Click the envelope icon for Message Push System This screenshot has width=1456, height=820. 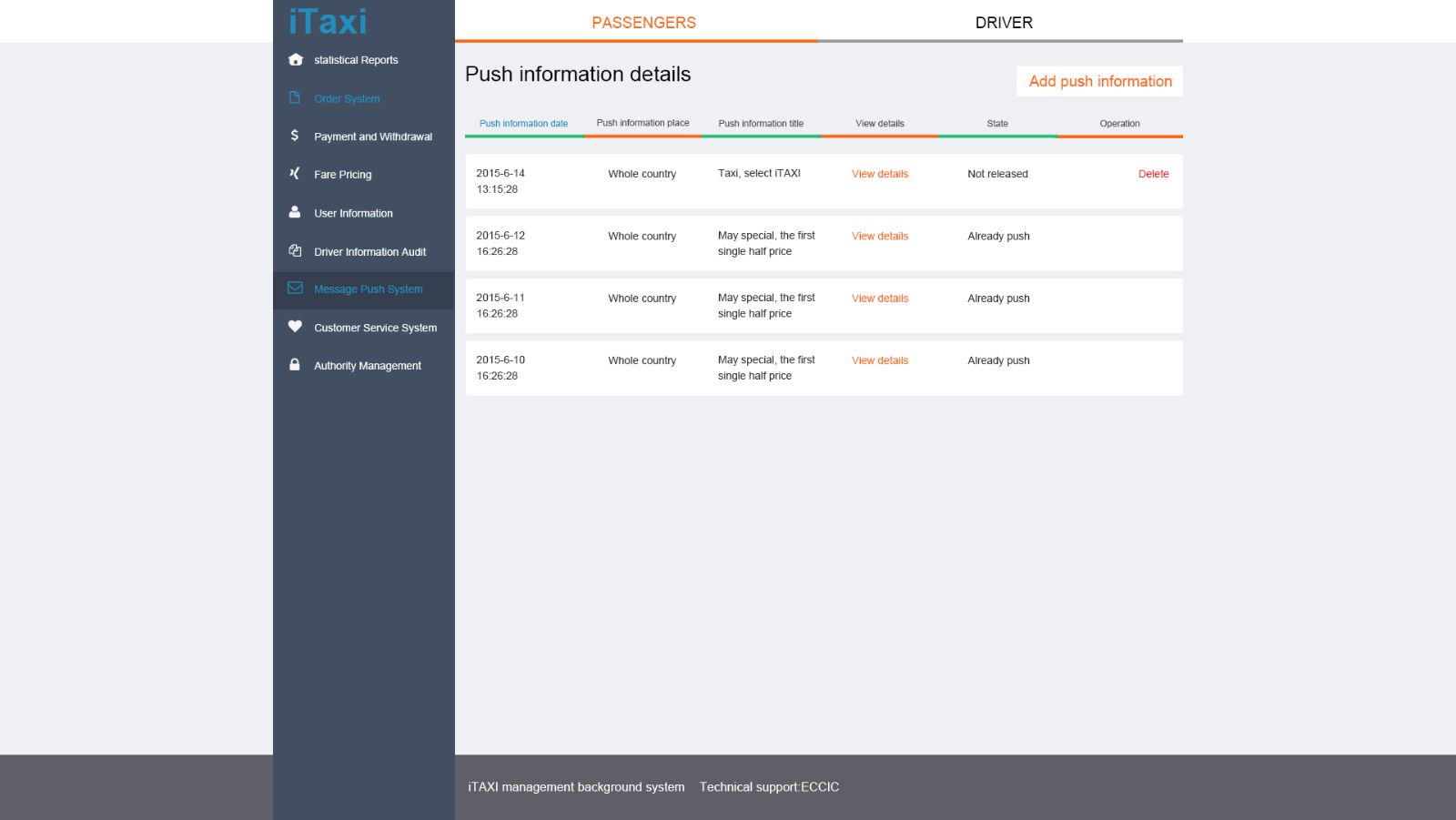click(x=295, y=289)
